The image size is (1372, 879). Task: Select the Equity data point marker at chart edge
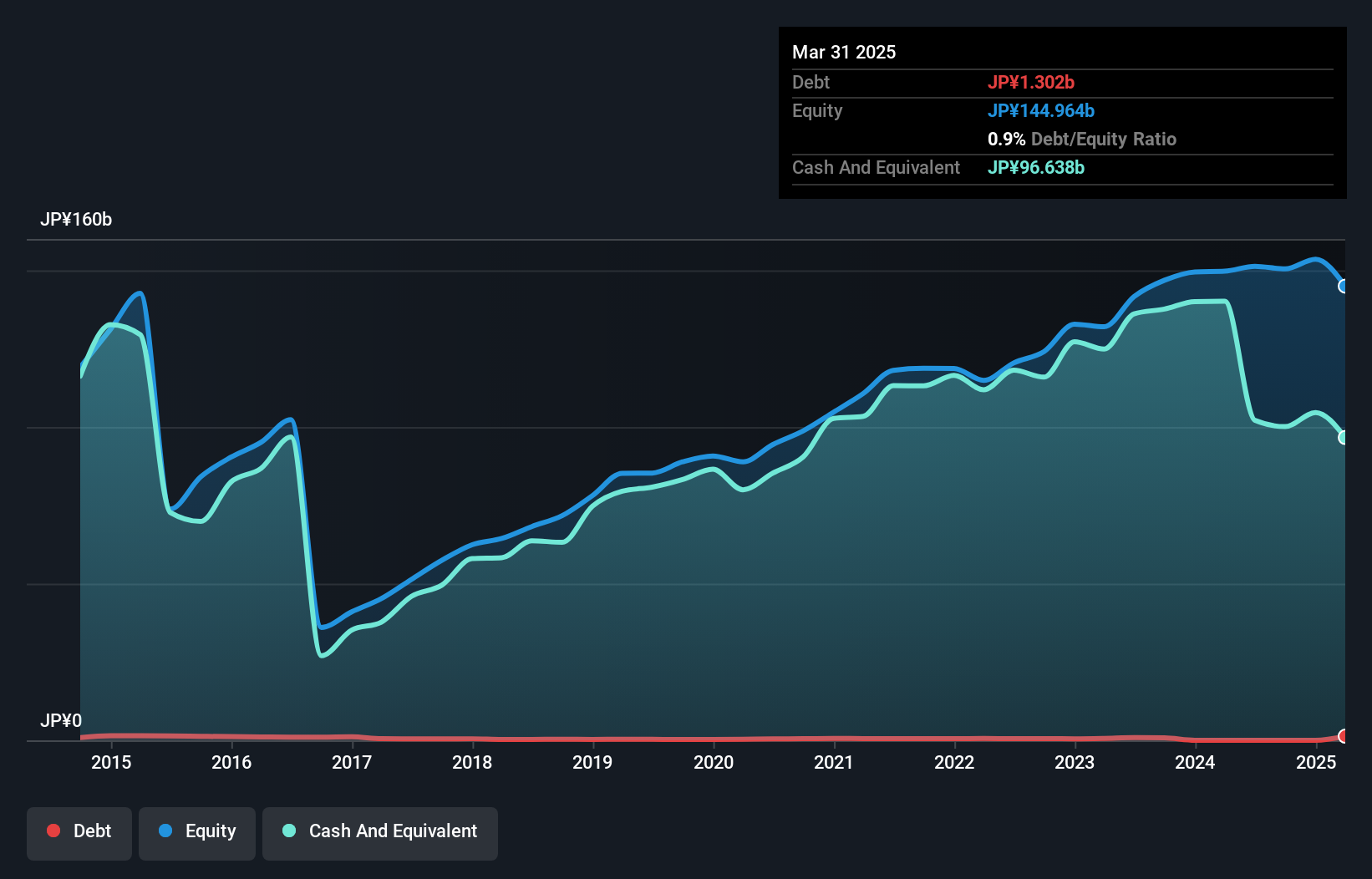click(1344, 287)
